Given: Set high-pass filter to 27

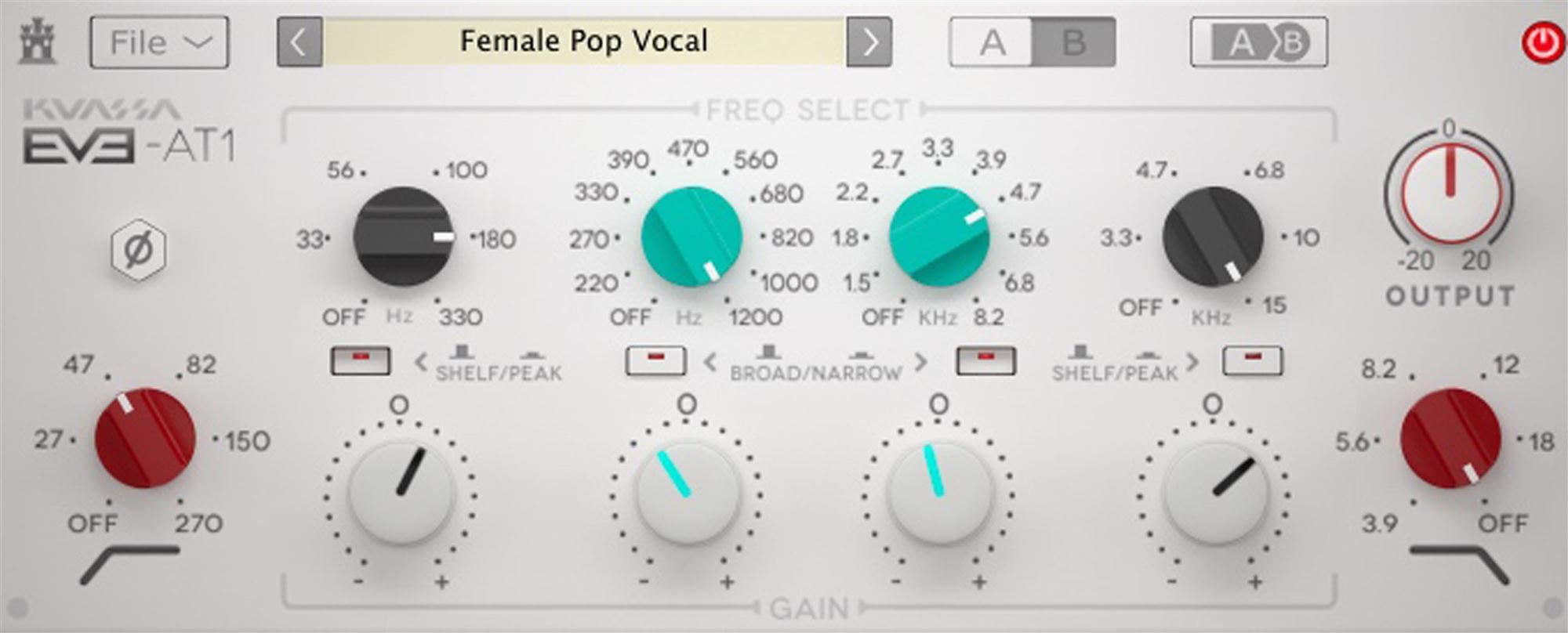Looking at the screenshot, I should click(48, 439).
